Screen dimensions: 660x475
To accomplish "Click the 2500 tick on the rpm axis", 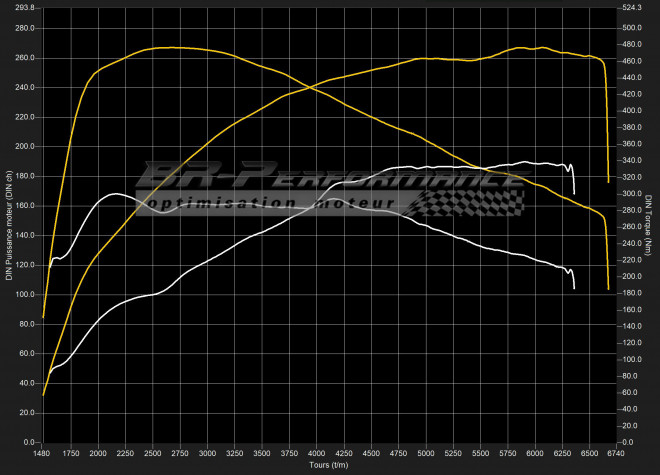I will click(x=152, y=453).
